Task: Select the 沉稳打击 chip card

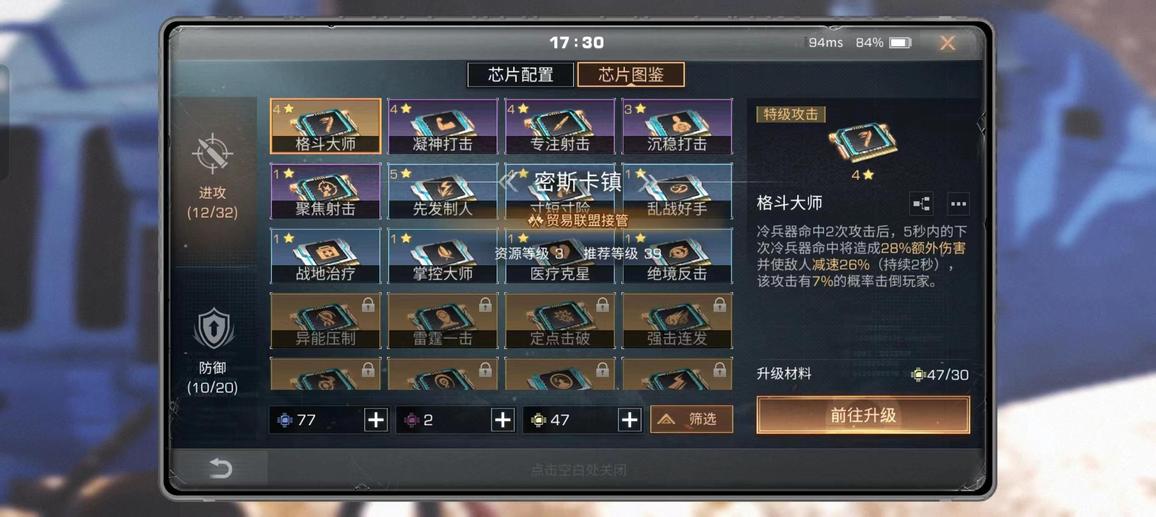Action: (x=678, y=126)
